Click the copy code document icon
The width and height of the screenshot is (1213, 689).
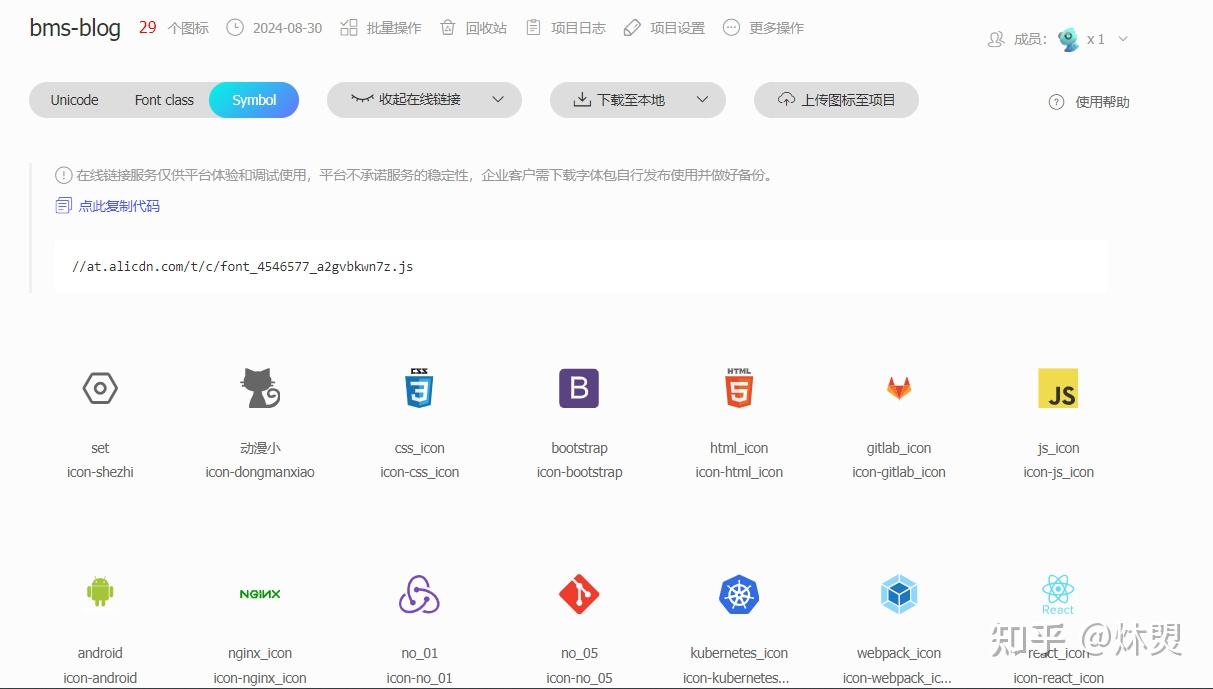[63, 206]
